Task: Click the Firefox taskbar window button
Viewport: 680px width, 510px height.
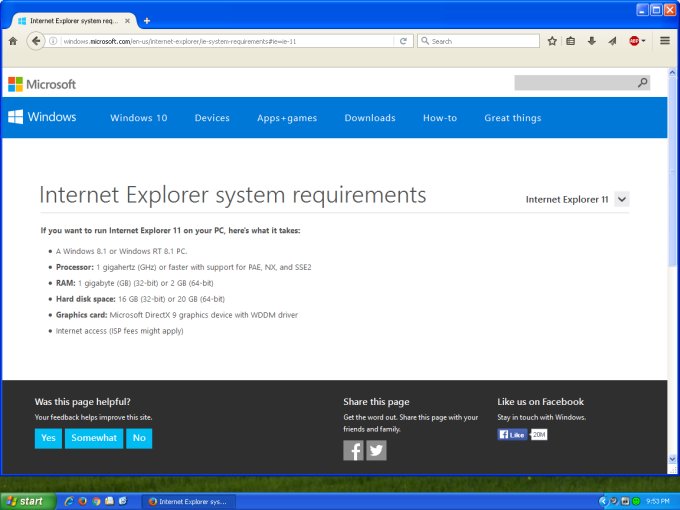Action: 189,502
